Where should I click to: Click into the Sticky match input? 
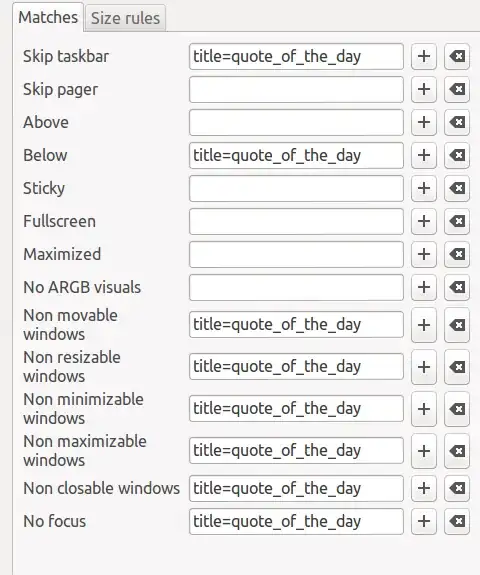coord(296,188)
